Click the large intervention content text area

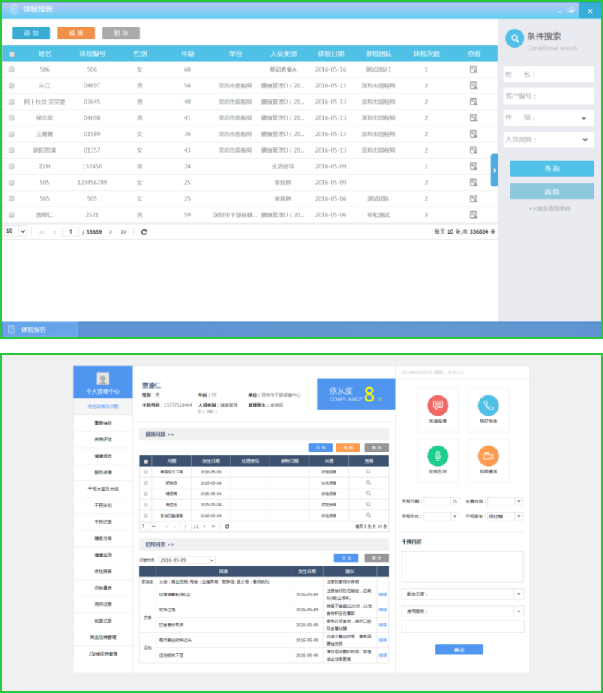(x=462, y=565)
